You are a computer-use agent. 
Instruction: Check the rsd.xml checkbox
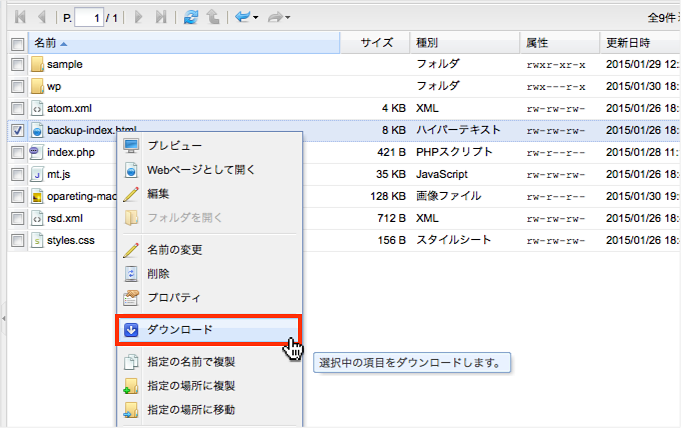[x=17, y=218]
